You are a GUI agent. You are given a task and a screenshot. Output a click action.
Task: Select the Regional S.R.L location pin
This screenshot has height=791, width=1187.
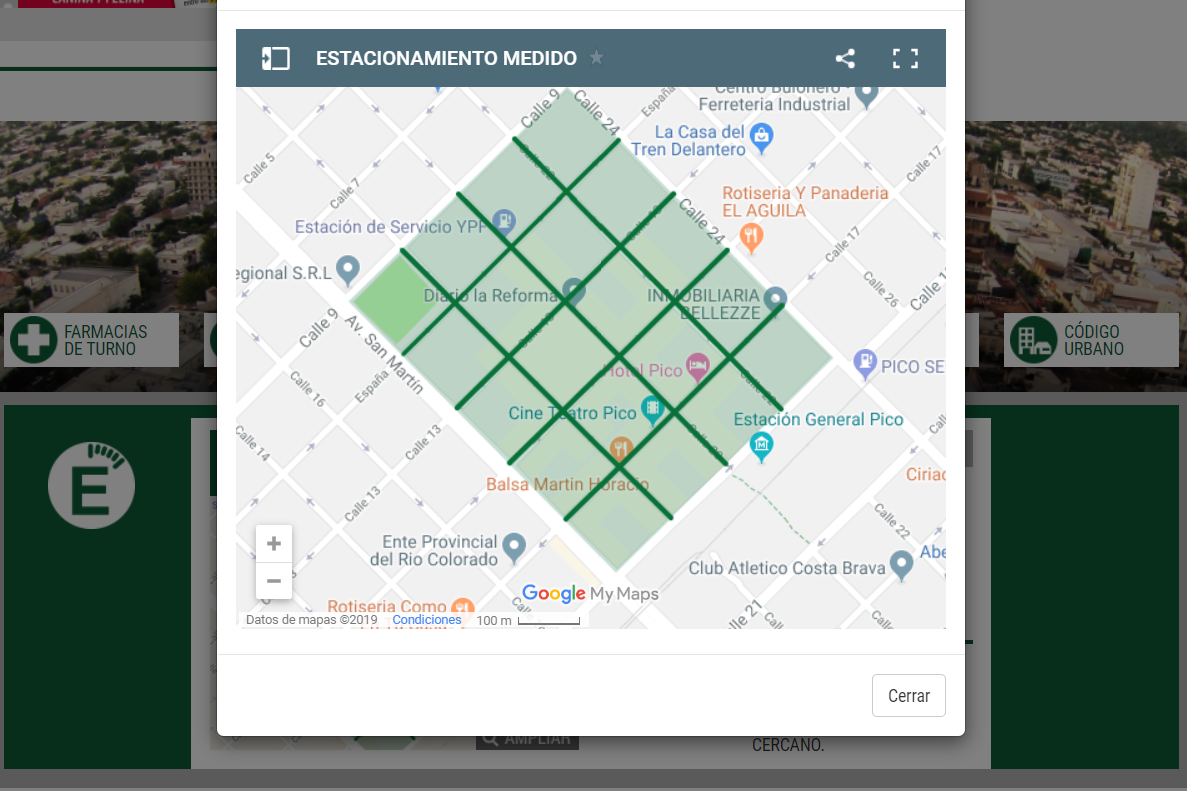click(347, 270)
